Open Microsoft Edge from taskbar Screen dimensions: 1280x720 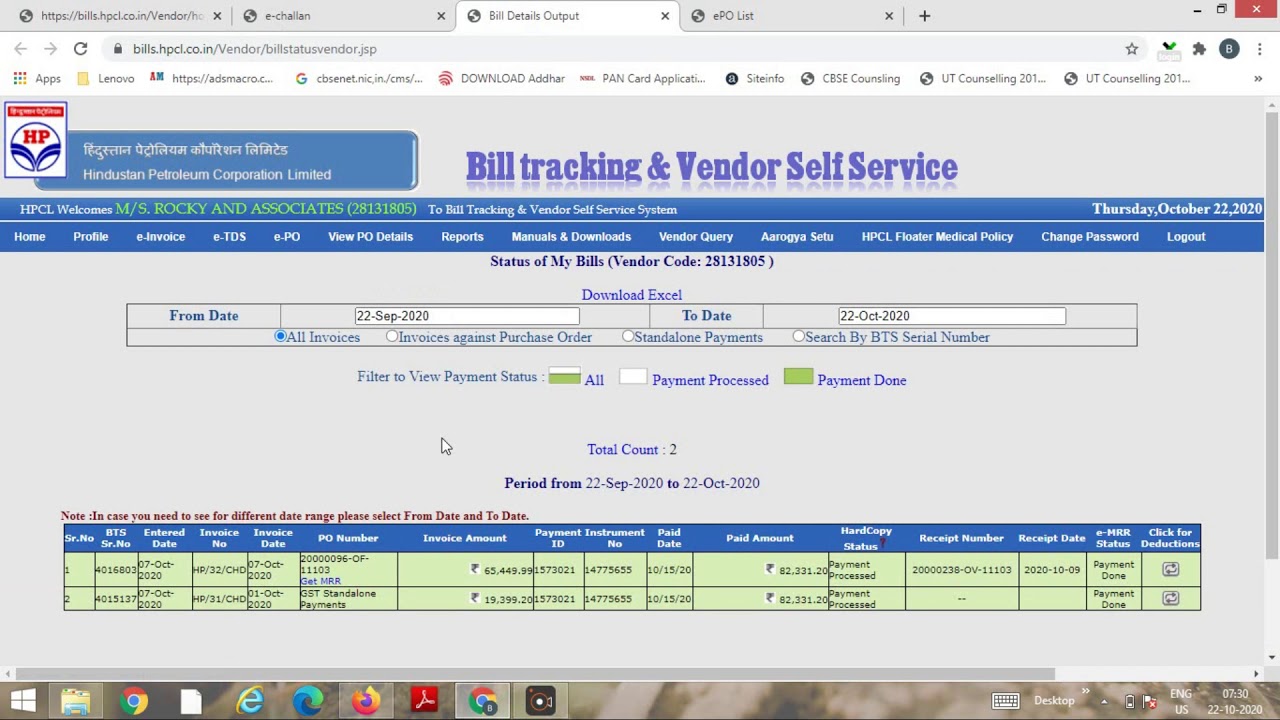pyautogui.click(x=307, y=700)
